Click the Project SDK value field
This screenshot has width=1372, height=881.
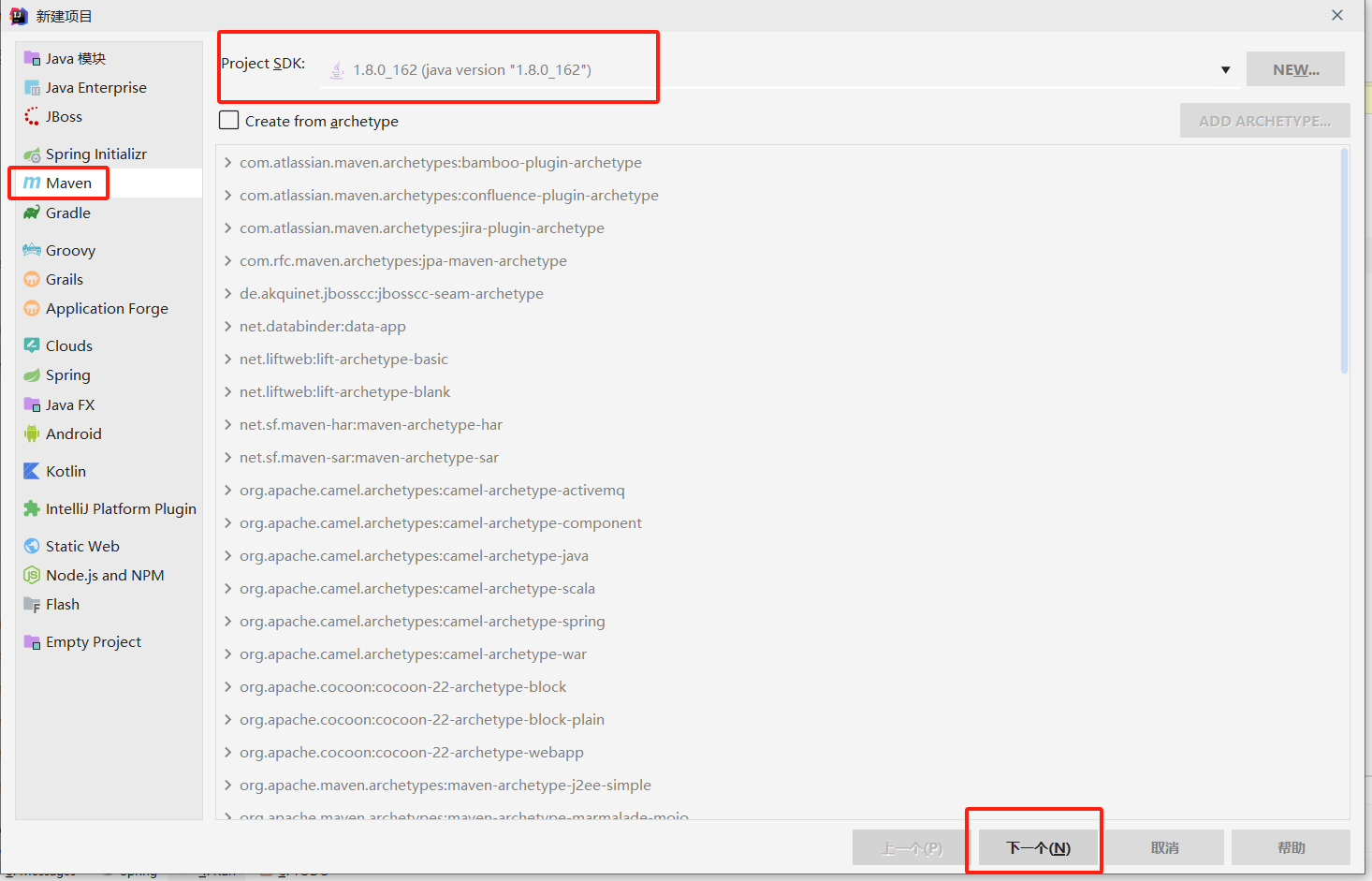tap(779, 70)
